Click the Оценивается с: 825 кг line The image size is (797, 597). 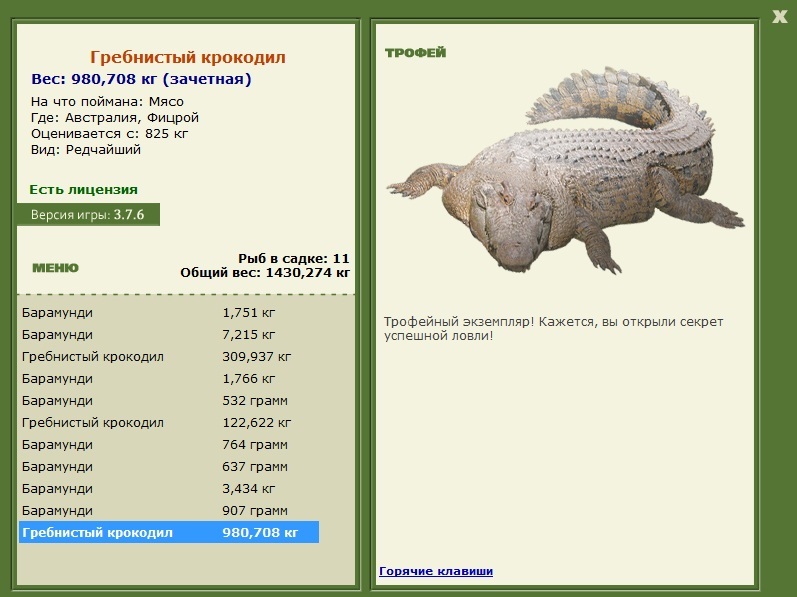coord(109,134)
